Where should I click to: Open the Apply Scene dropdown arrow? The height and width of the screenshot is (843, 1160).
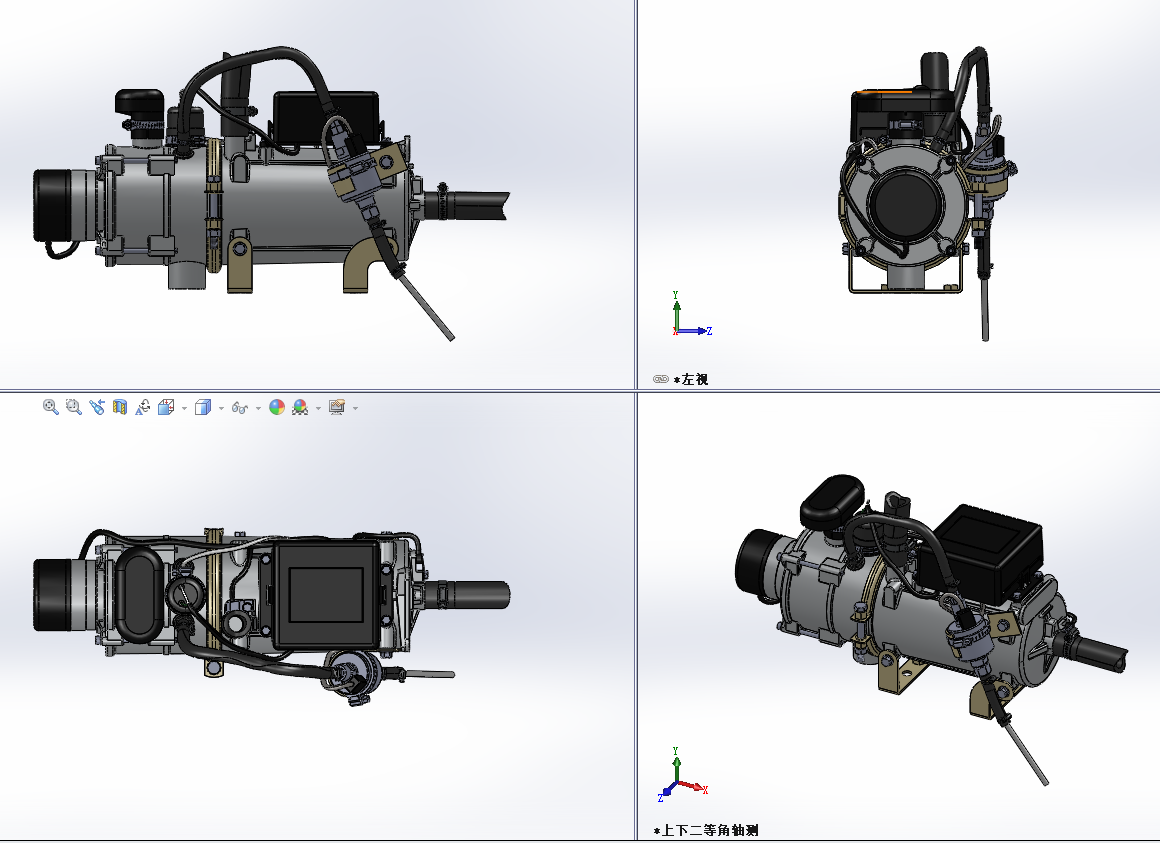click(x=318, y=408)
